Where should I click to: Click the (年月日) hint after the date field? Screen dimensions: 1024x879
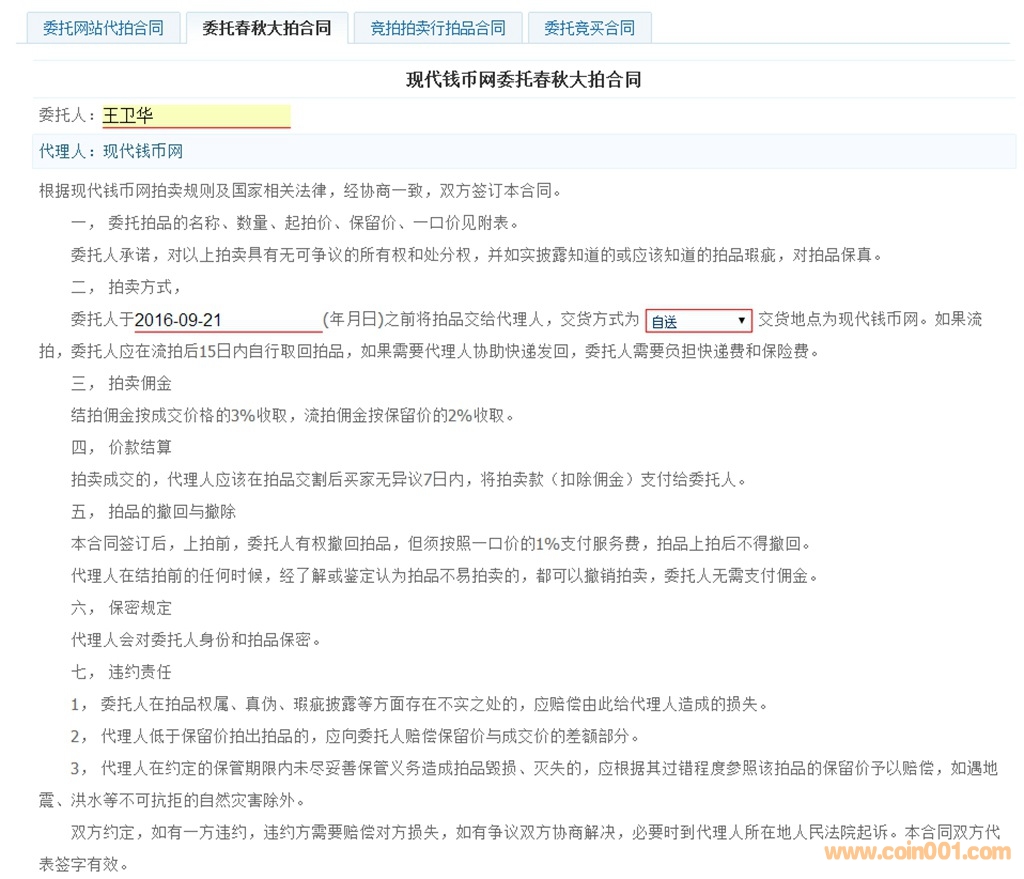click(354, 320)
